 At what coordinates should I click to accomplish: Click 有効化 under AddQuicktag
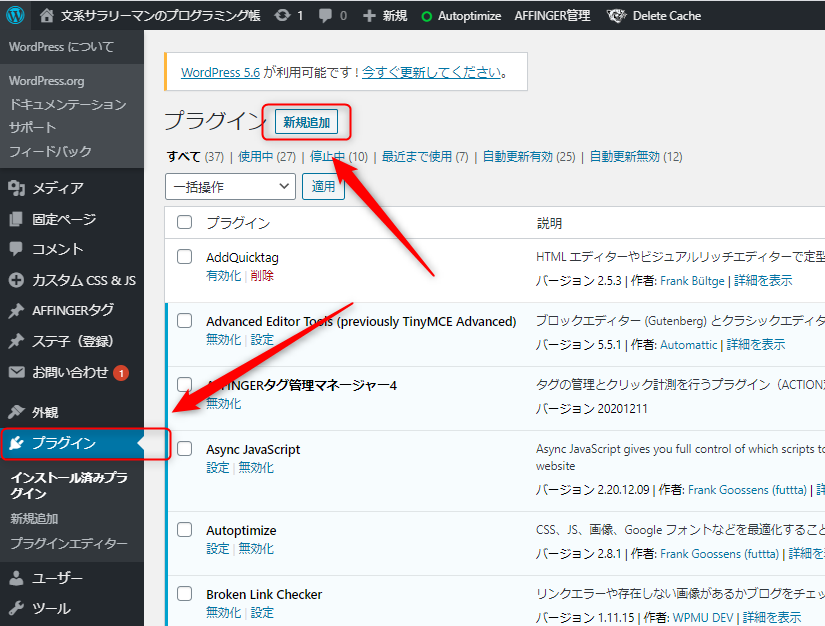[224, 276]
